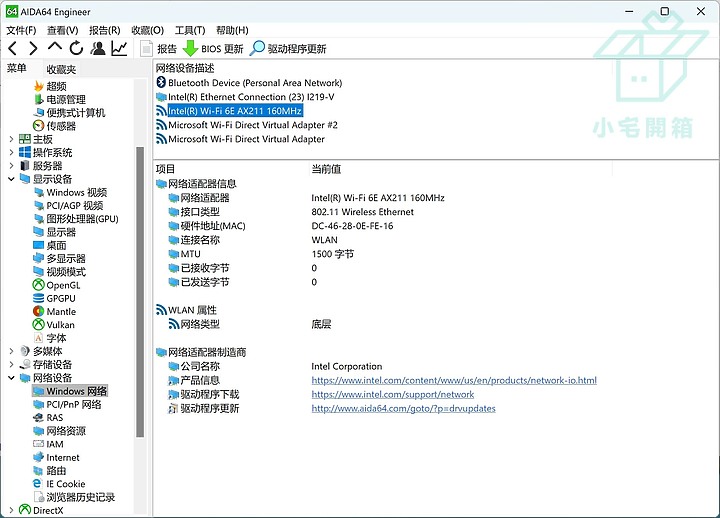Open the user/report wizard icon
This screenshot has height=518, width=720.
point(97,48)
